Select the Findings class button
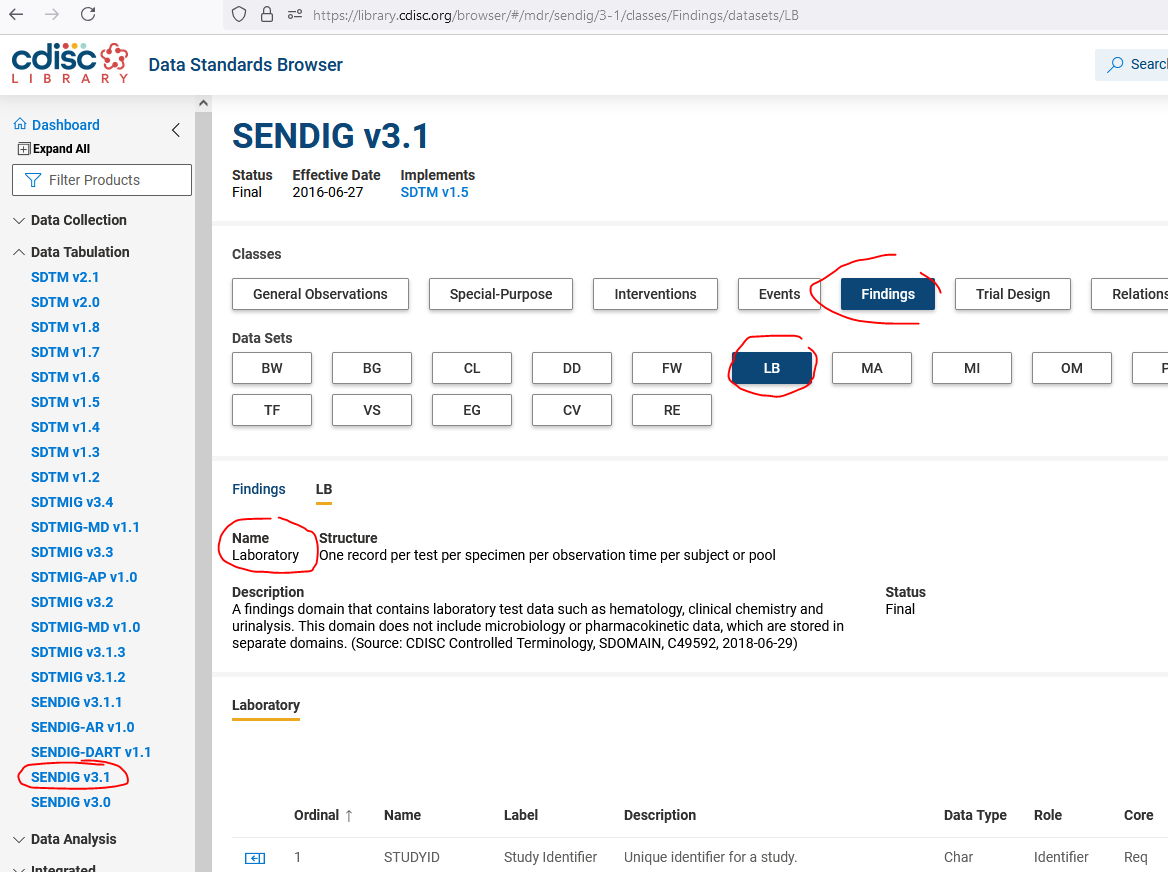The width and height of the screenshot is (1168, 872). click(x=888, y=294)
